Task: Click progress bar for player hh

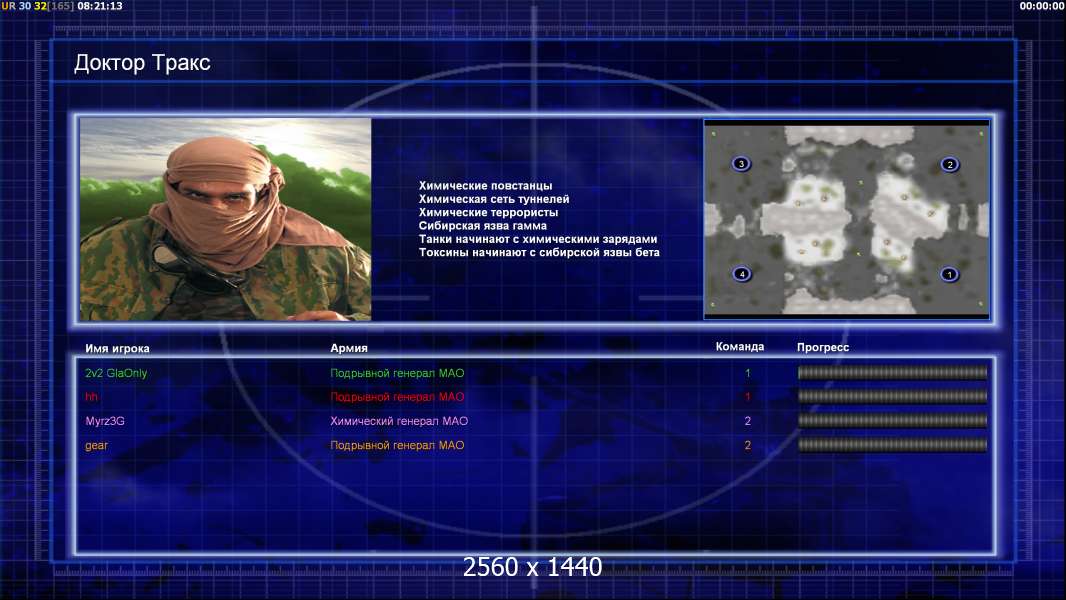Action: [892, 396]
